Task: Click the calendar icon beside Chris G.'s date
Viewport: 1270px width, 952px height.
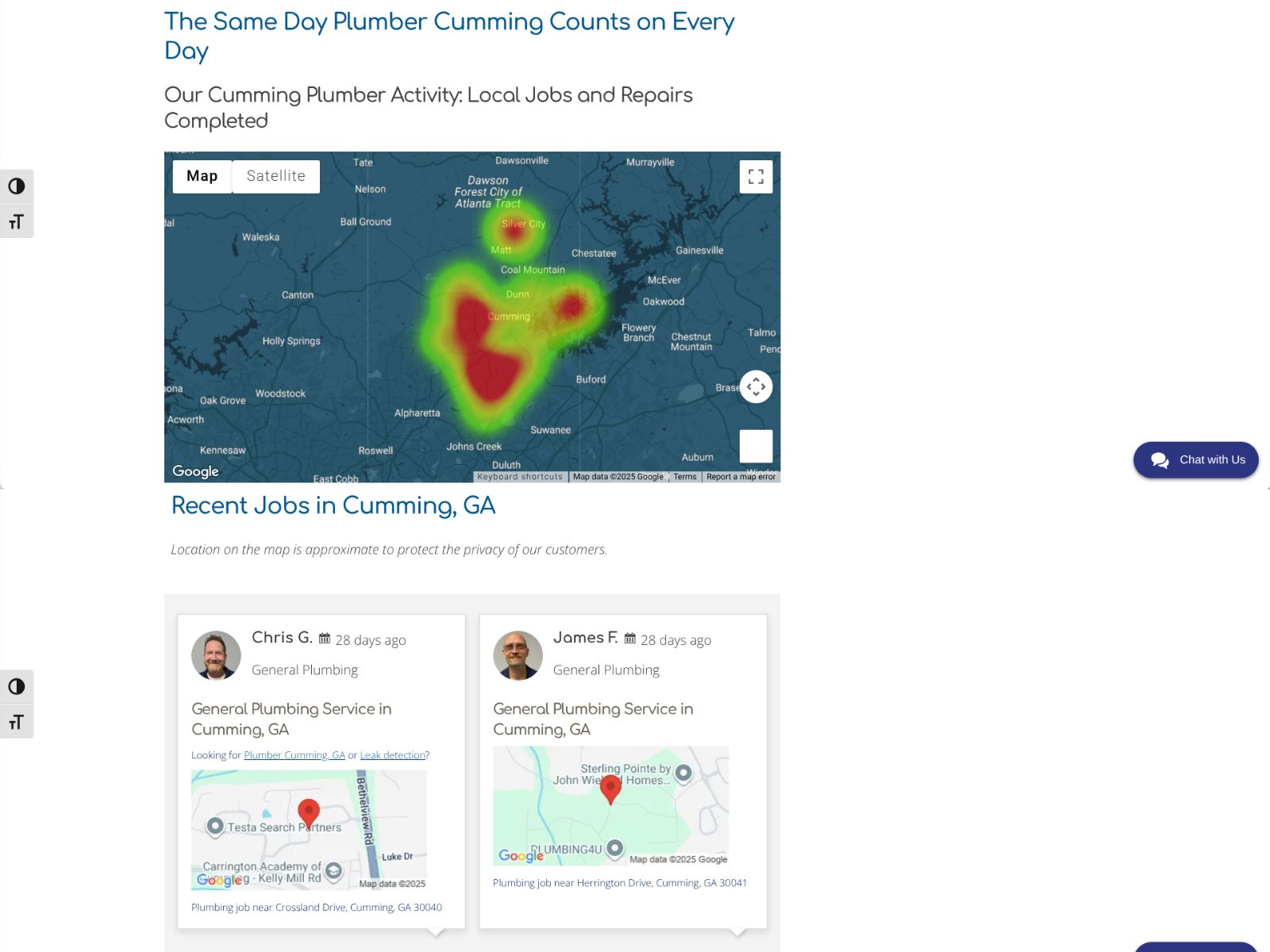Action: click(x=325, y=637)
